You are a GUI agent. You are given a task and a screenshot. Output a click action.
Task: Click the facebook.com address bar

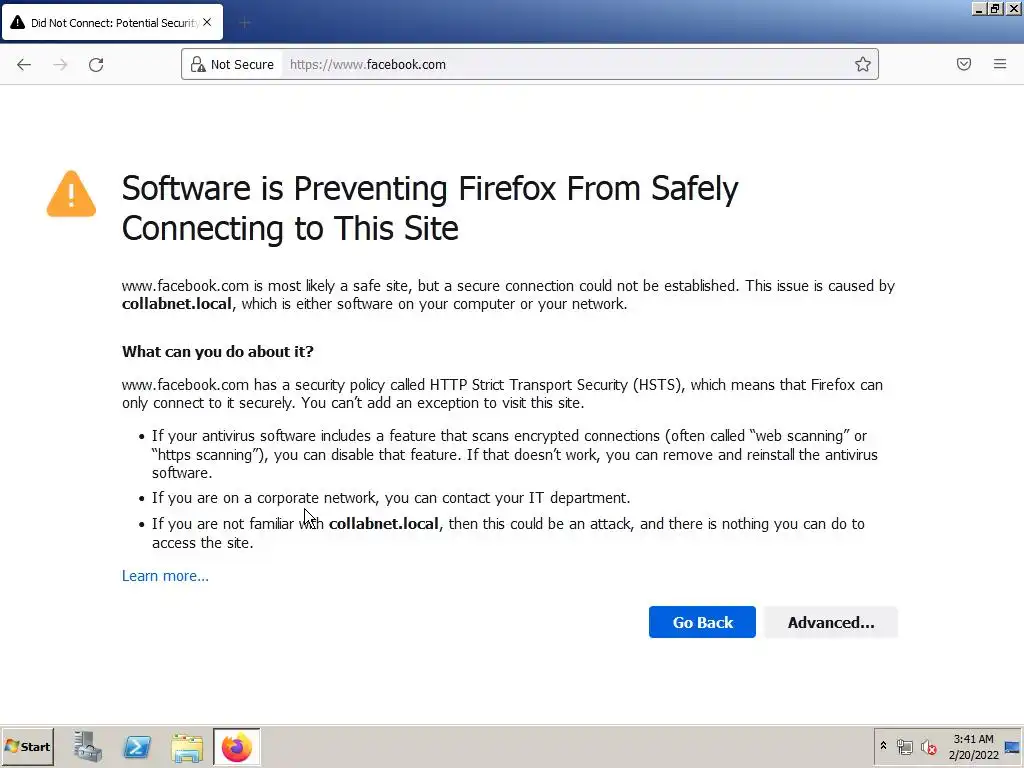560,64
